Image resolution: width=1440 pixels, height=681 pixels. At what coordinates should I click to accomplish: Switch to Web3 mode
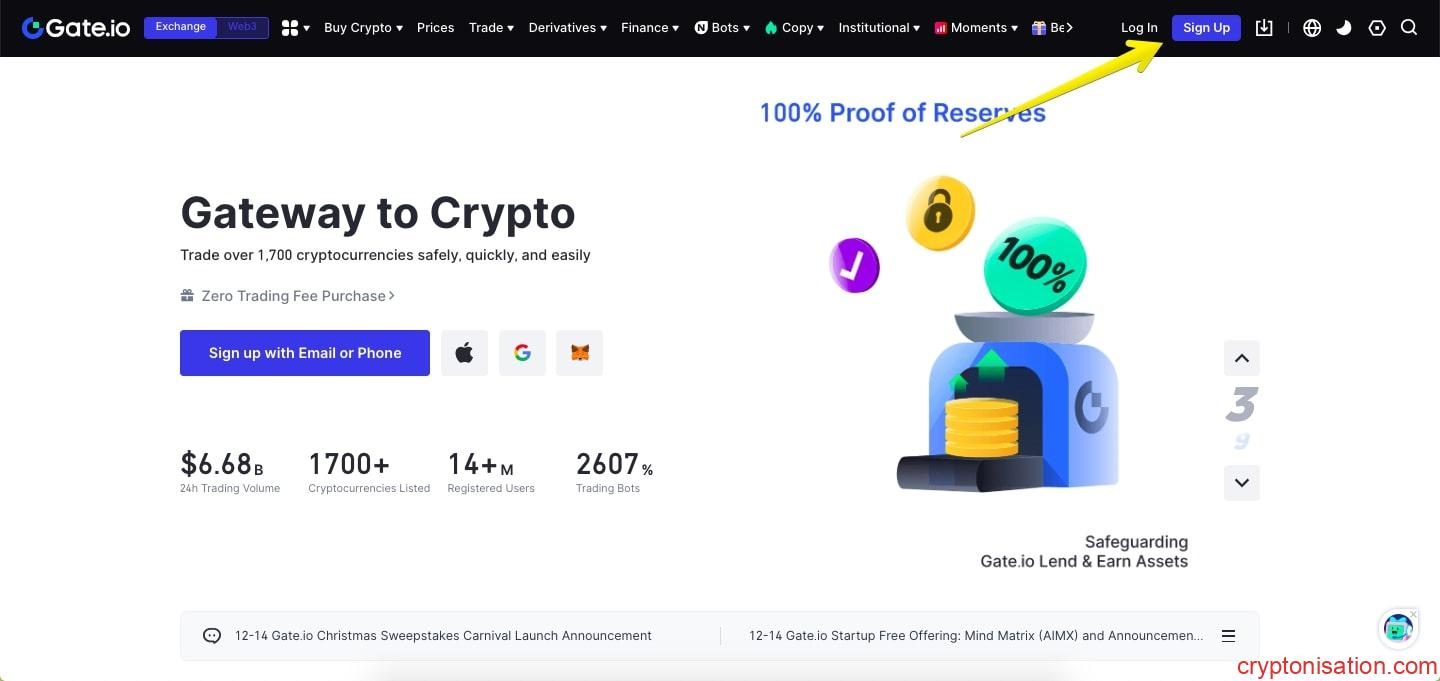pyautogui.click(x=242, y=27)
